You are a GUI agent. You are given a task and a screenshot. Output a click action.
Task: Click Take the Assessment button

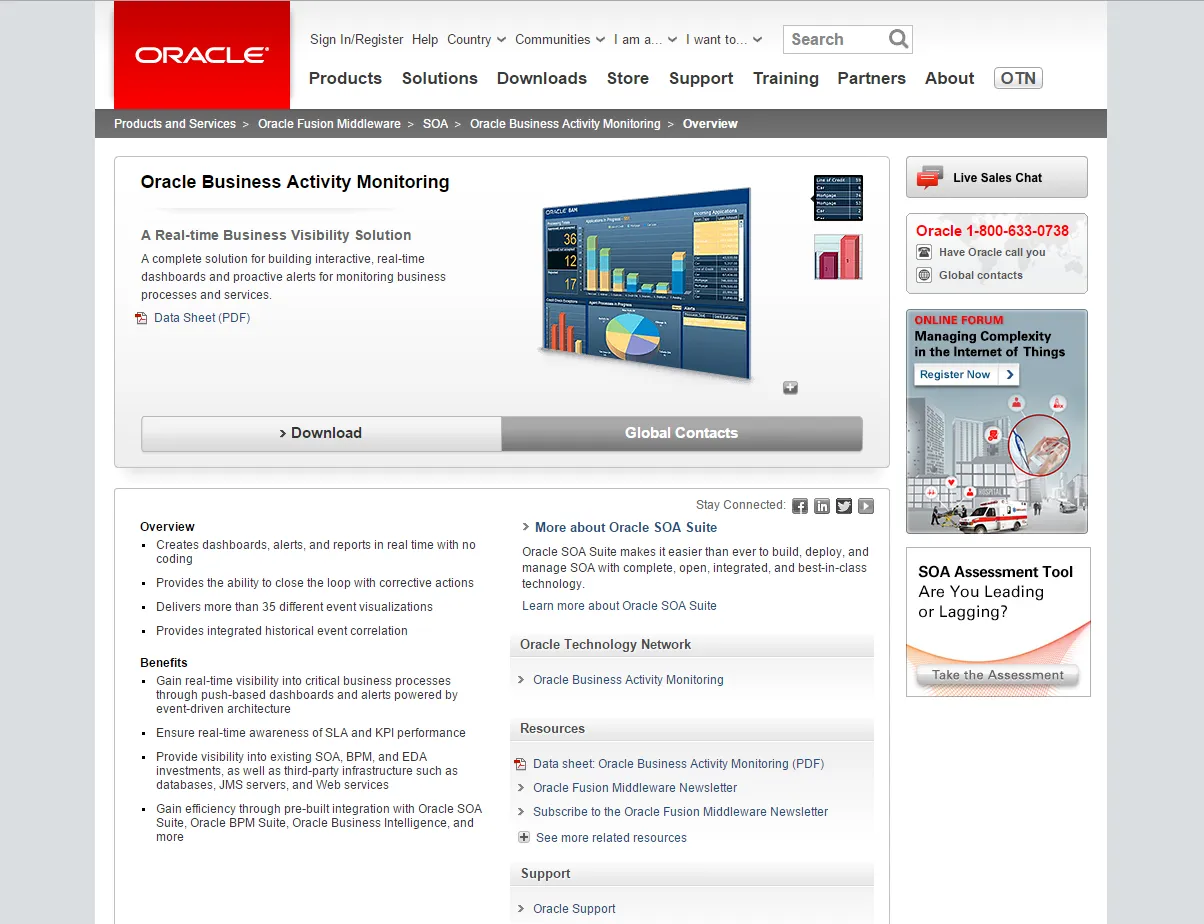click(998, 676)
